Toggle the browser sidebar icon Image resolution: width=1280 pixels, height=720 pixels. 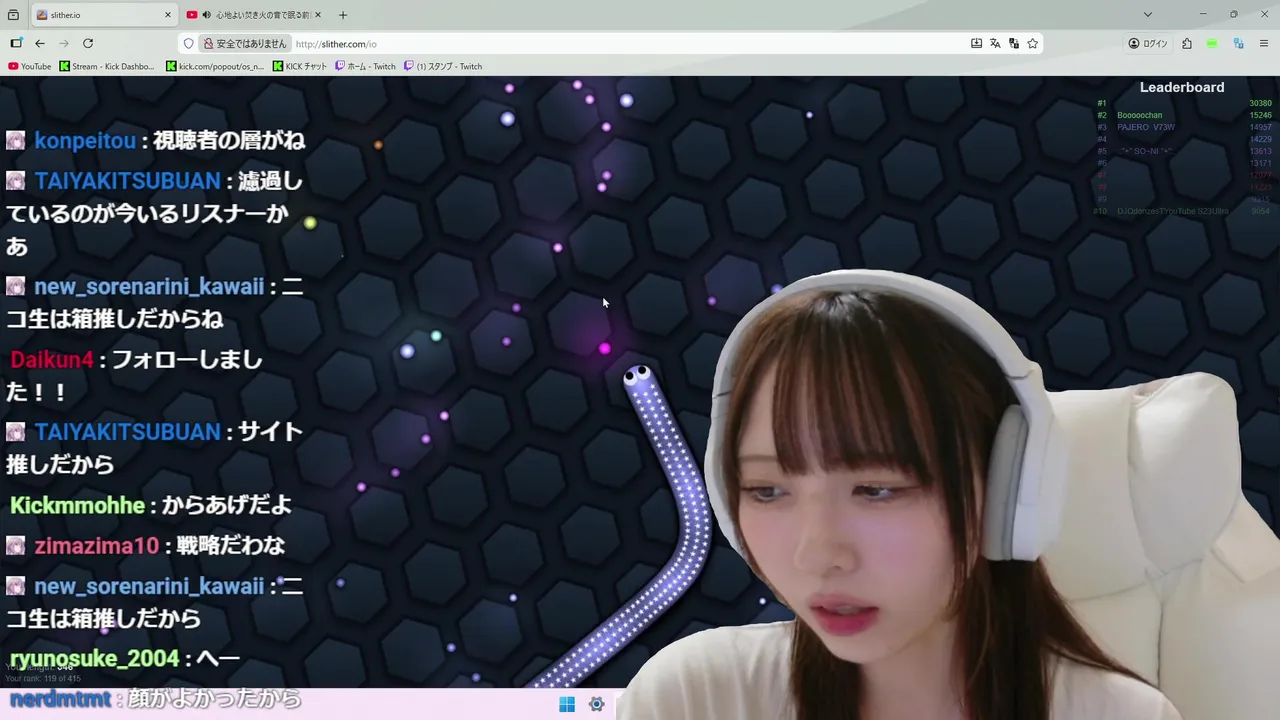pyautogui.click(x=16, y=43)
